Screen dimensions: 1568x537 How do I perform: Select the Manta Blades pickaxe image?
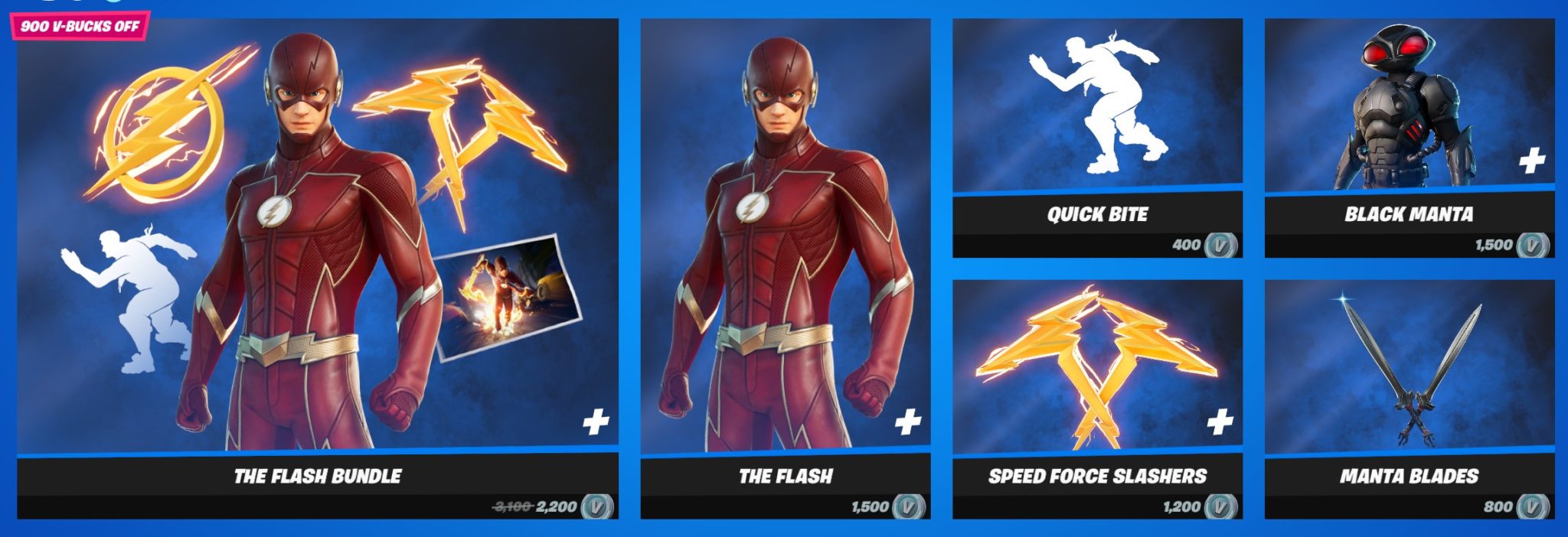[1410, 373]
